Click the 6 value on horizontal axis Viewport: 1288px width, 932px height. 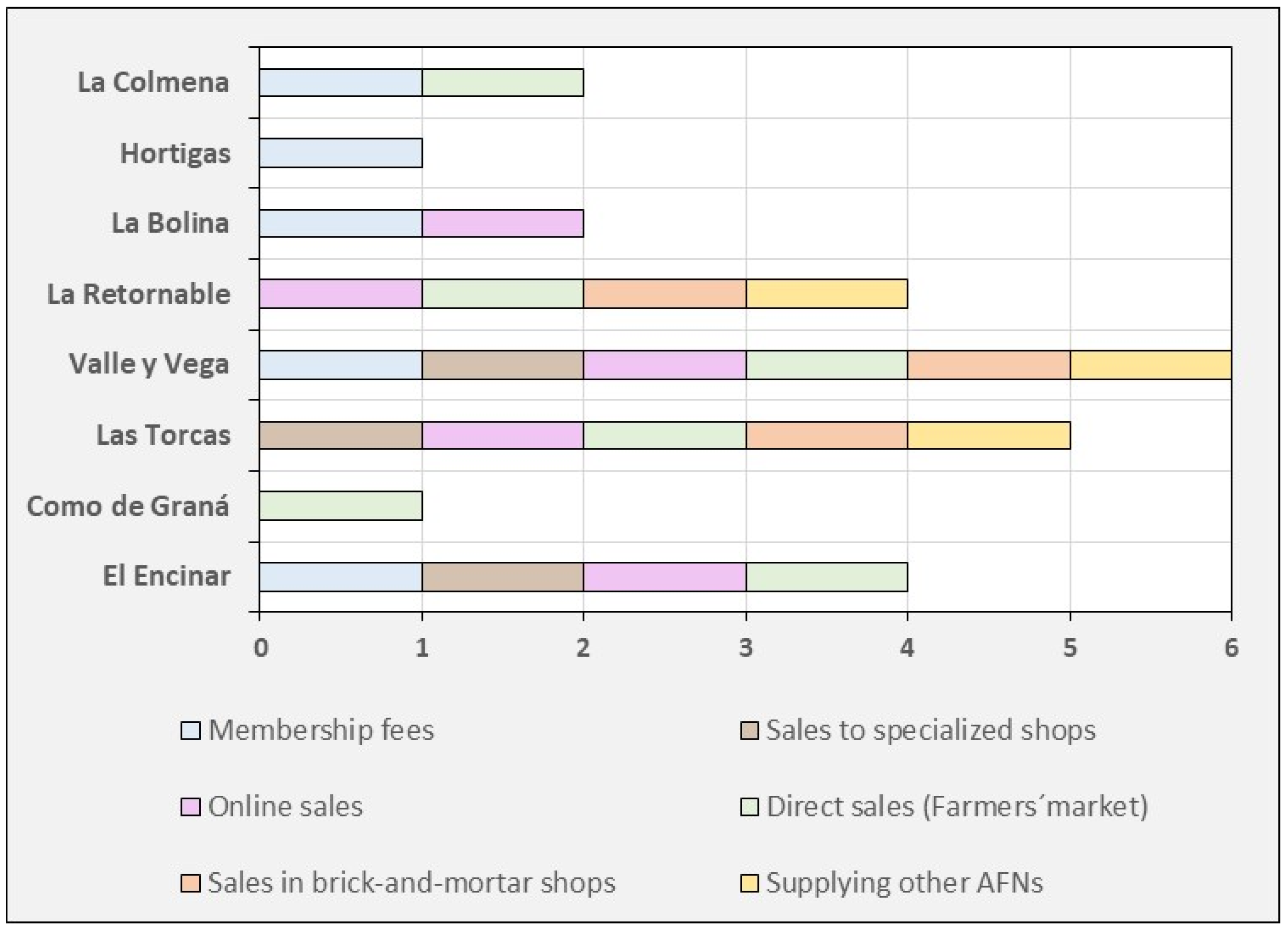(1231, 648)
